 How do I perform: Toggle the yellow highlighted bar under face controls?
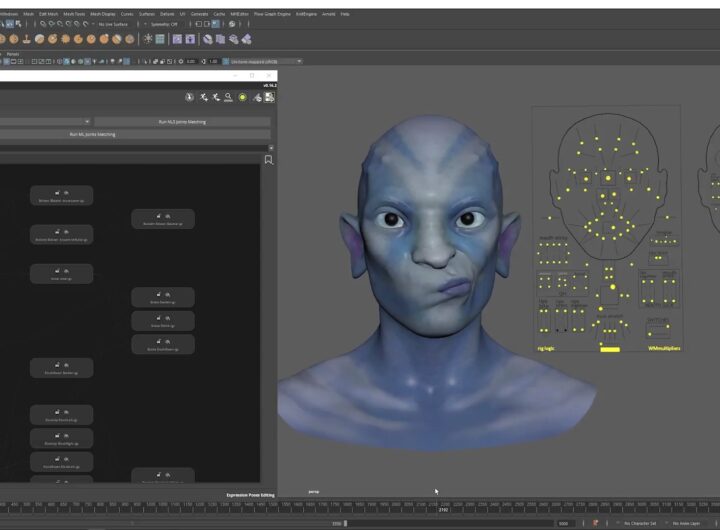(x=609, y=349)
